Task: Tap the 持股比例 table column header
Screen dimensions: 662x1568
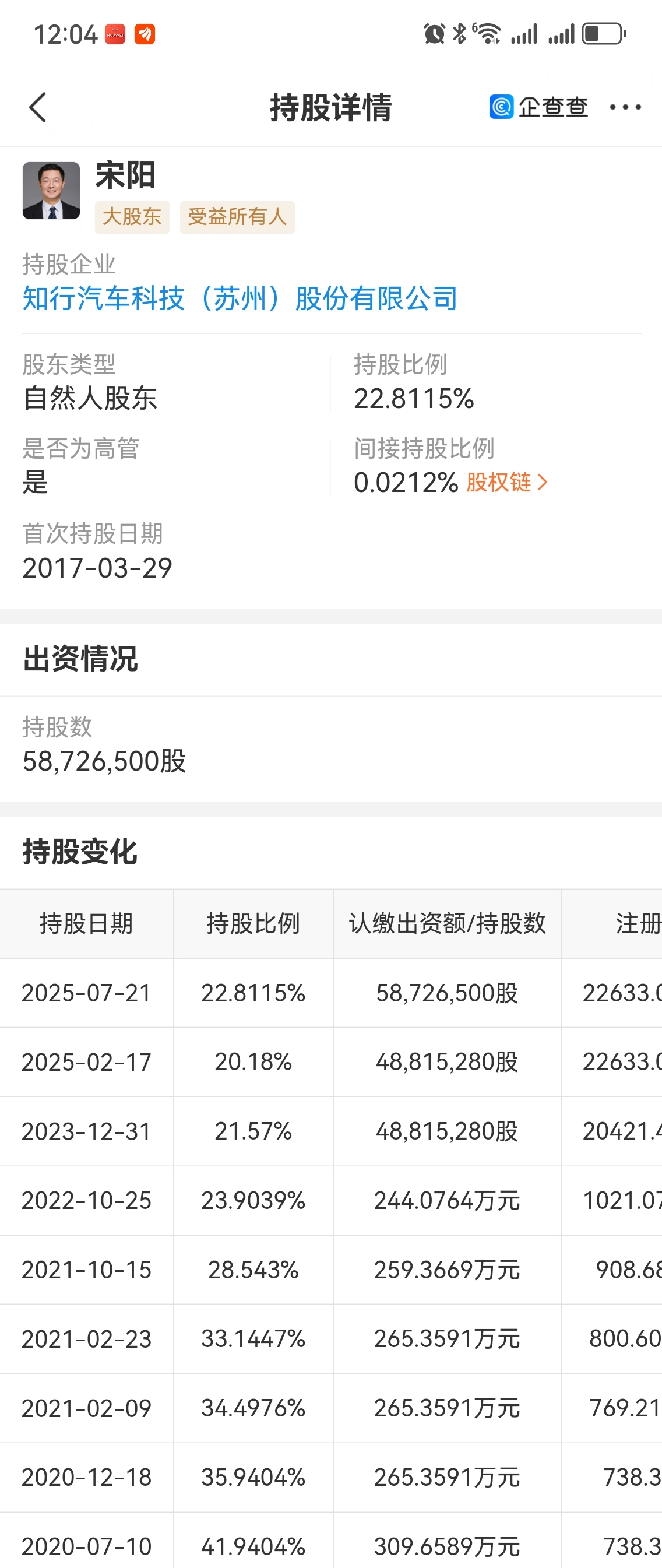Action: click(253, 923)
